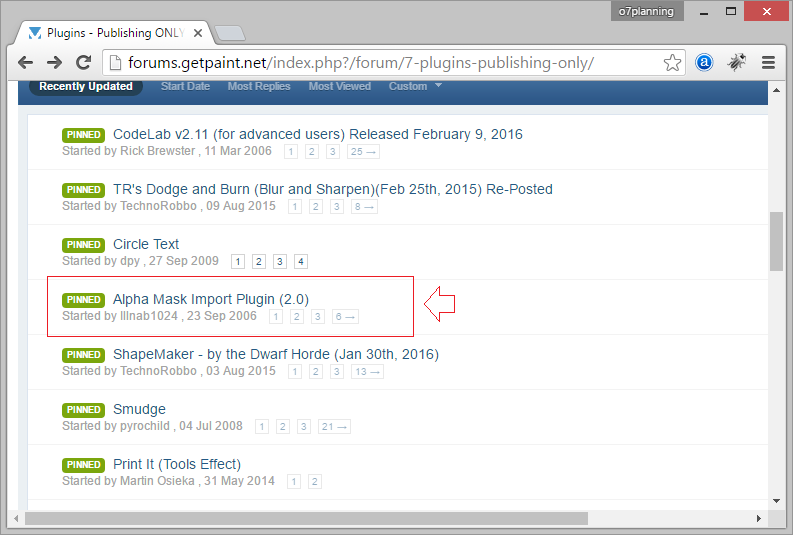Go to page 2 of Print It topic

coord(315,481)
